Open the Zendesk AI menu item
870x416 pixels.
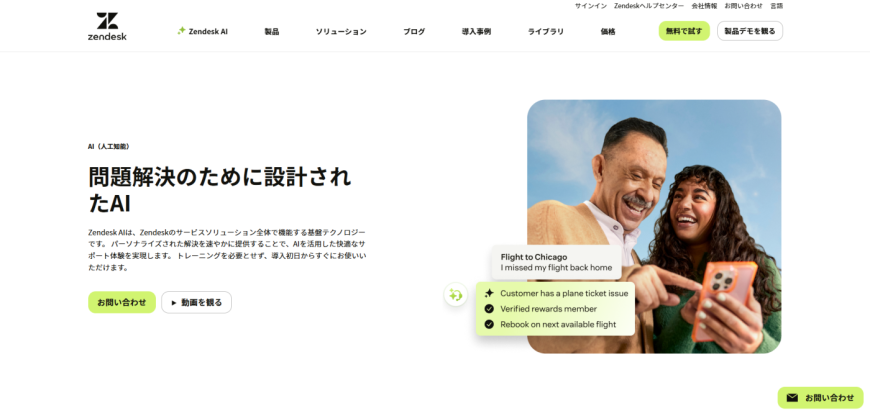tap(203, 32)
